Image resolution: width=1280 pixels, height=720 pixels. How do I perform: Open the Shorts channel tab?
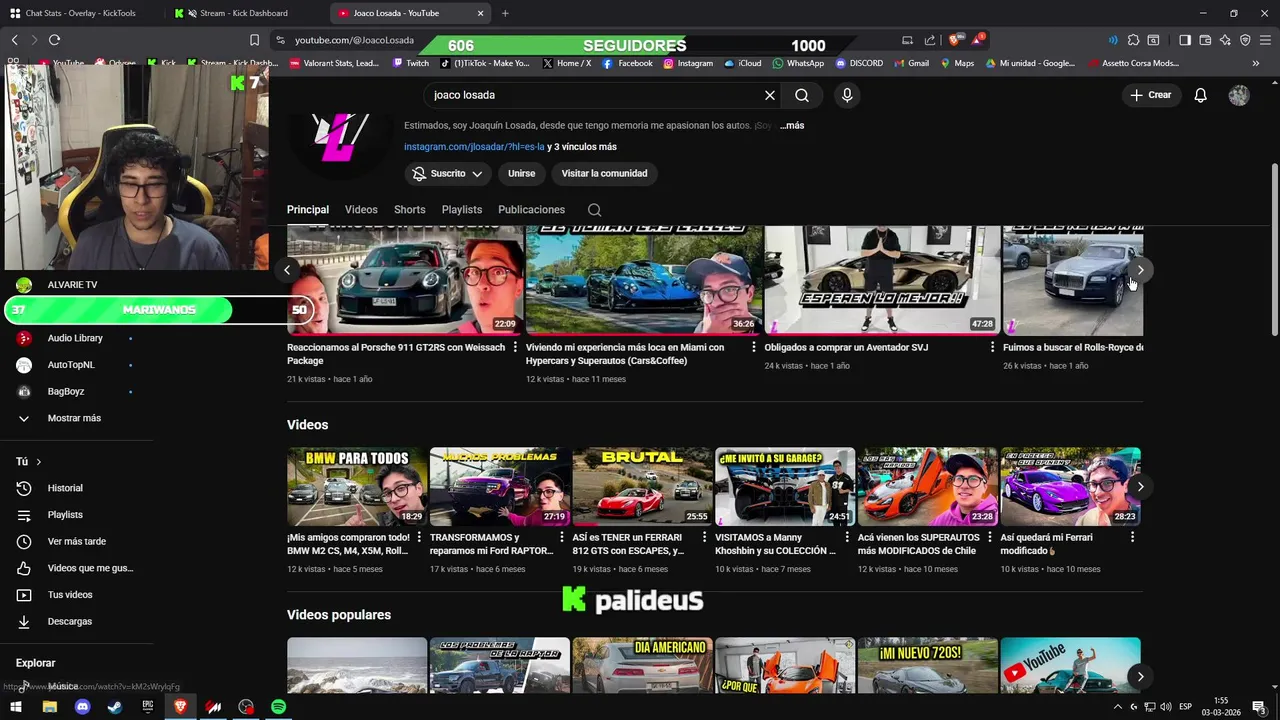point(409,210)
